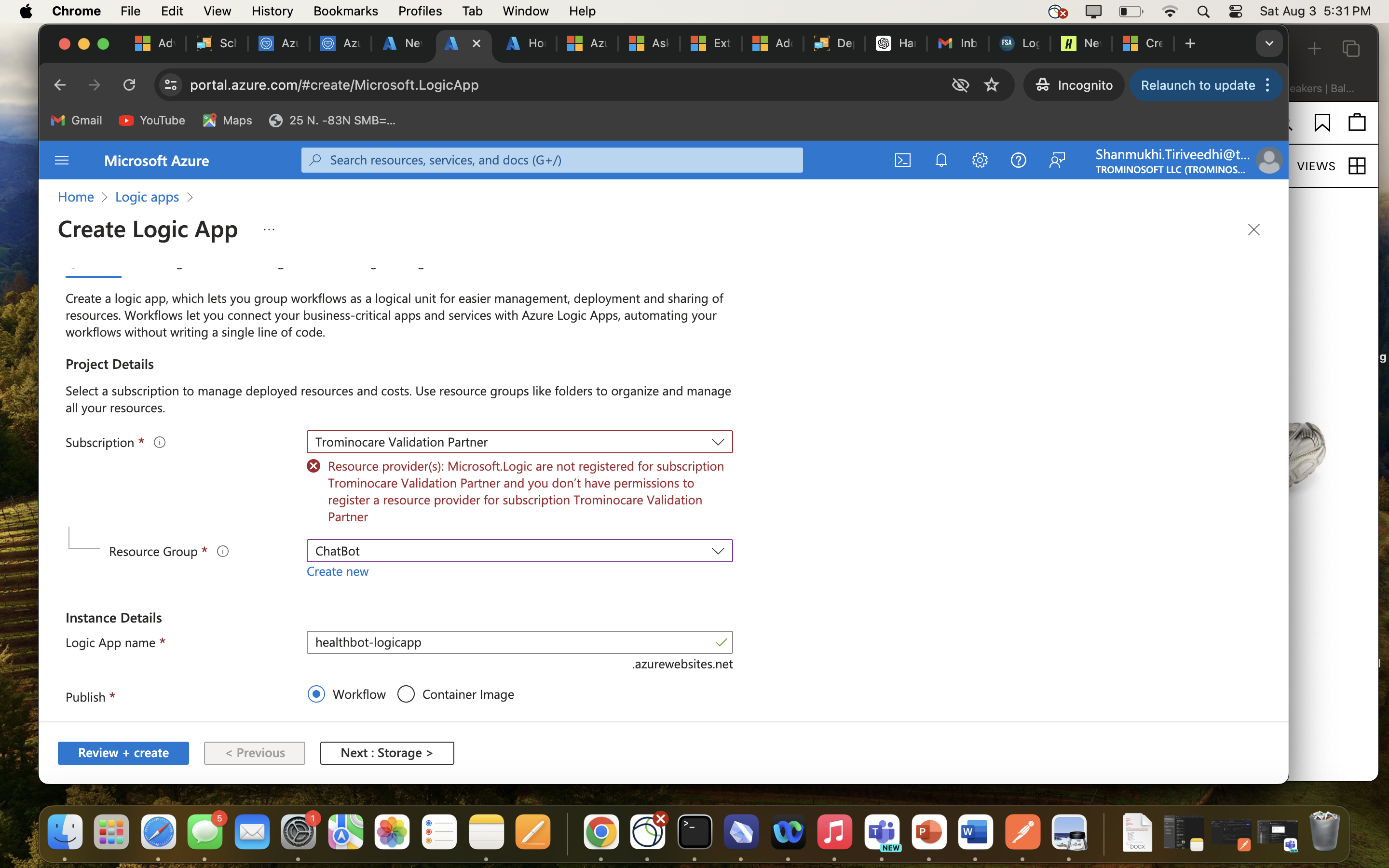The height and width of the screenshot is (868, 1389).
Task: Open Chrome three-dot menu beside Relaunch
Action: click(x=1267, y=85)
